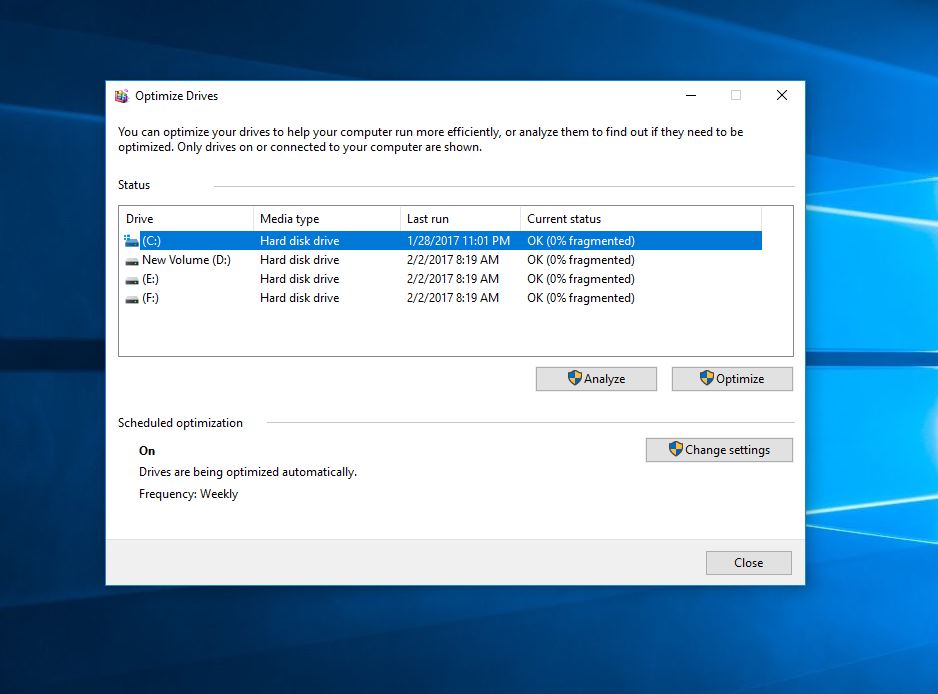Select the (C:) drive icon
The width and height of the screenshot is (938, 694).
coord(132,241)
